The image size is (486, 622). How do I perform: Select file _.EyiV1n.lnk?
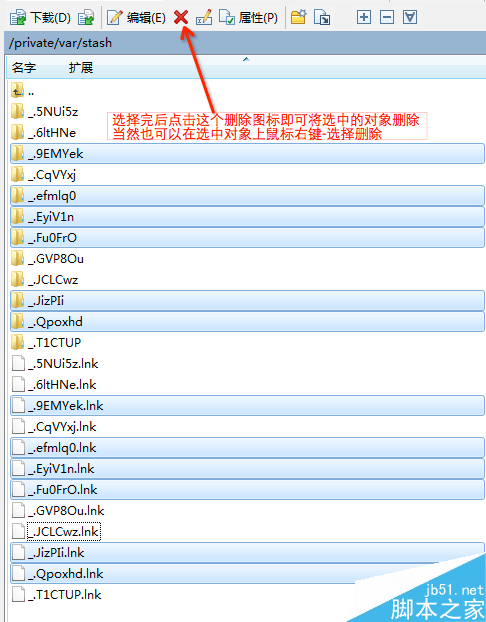point(247,468)
